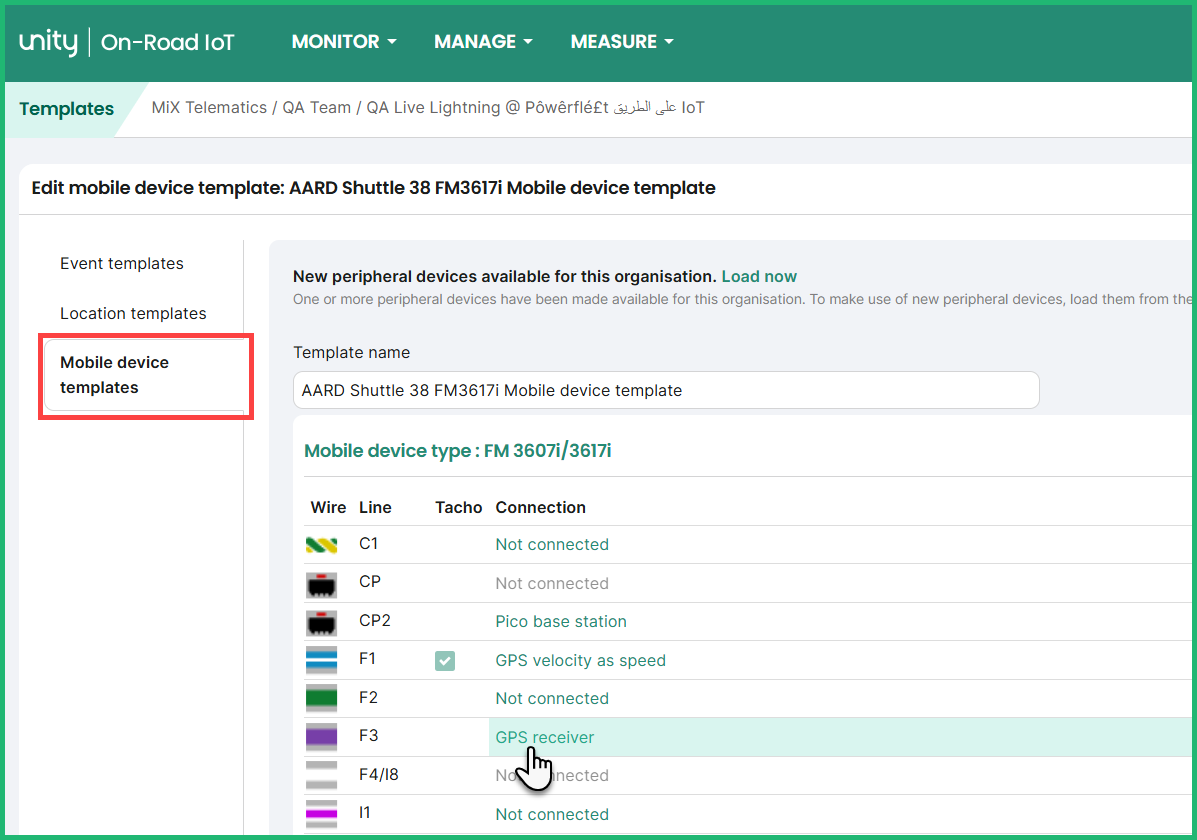
Task: Click the CP Not connected greyed text
Action: tap(552, 583)
